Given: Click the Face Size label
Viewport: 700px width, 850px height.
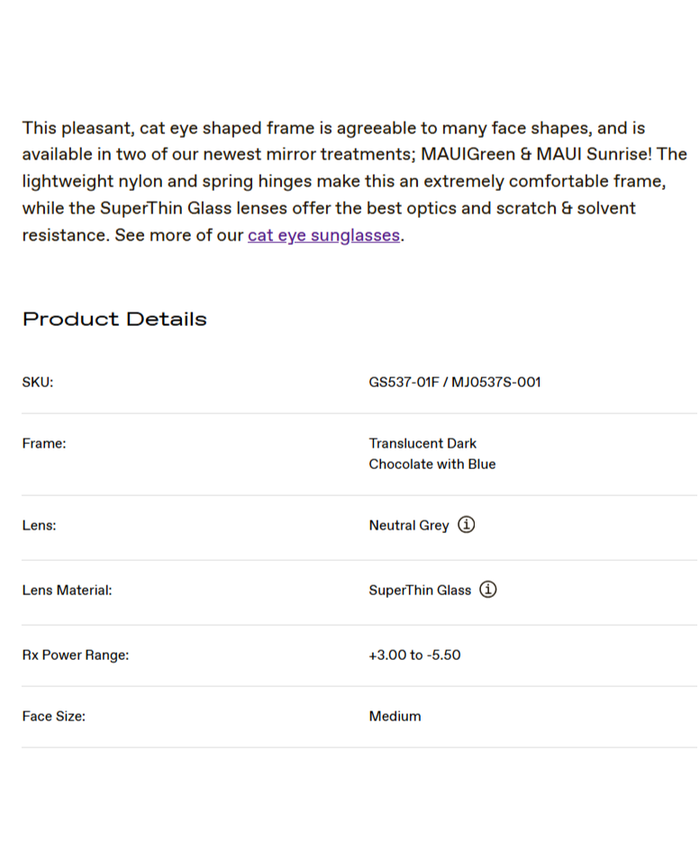Looking at the screenshot, I should click(53, 716).
